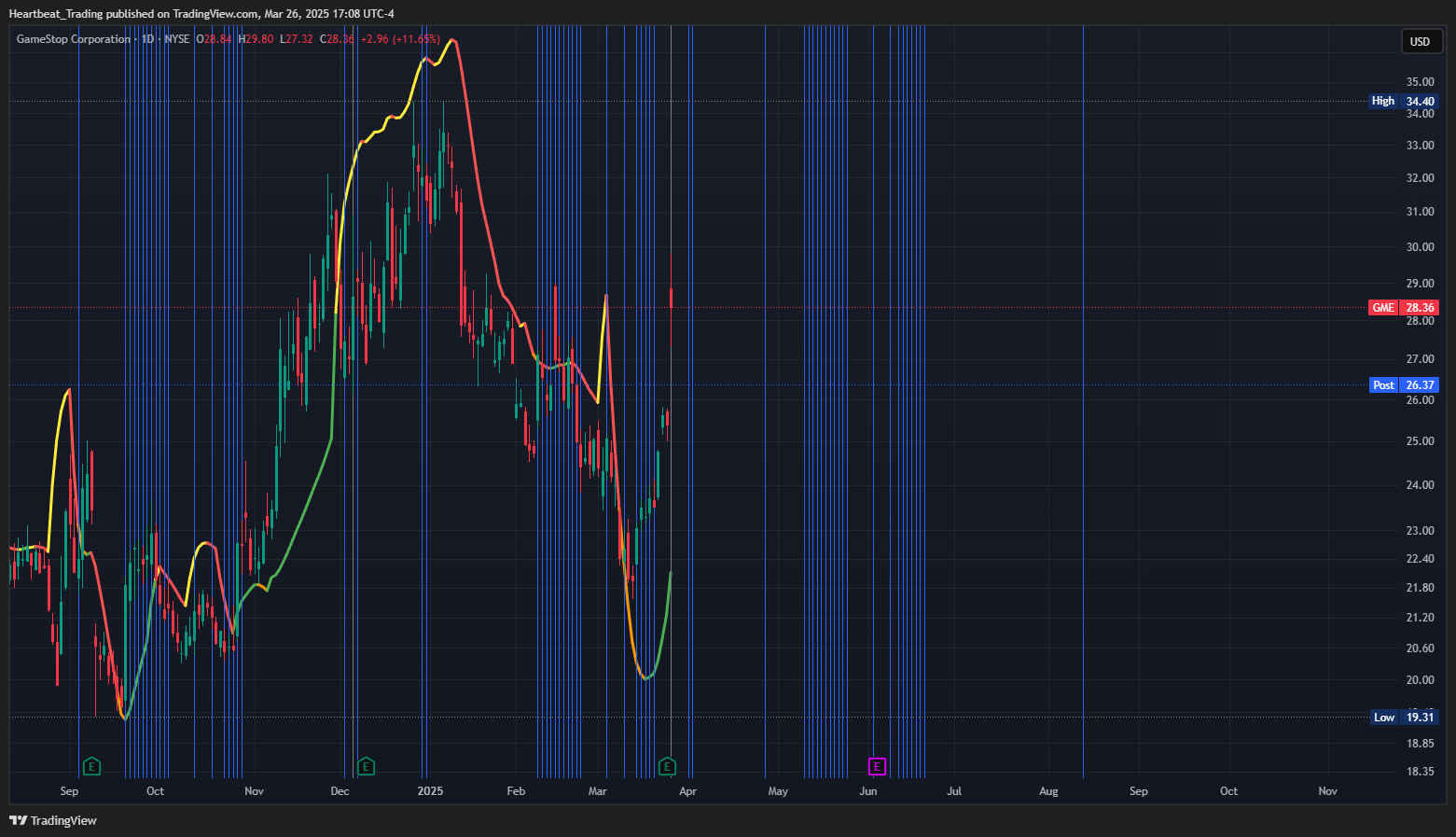Click the GME 28.36 last price label

click(1404, 307)
